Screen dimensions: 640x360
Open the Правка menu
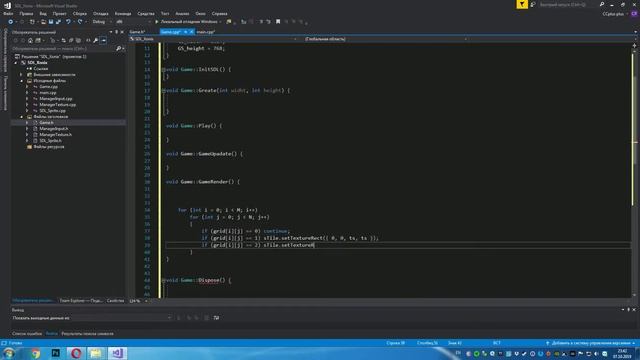click(x=26, y=13)
